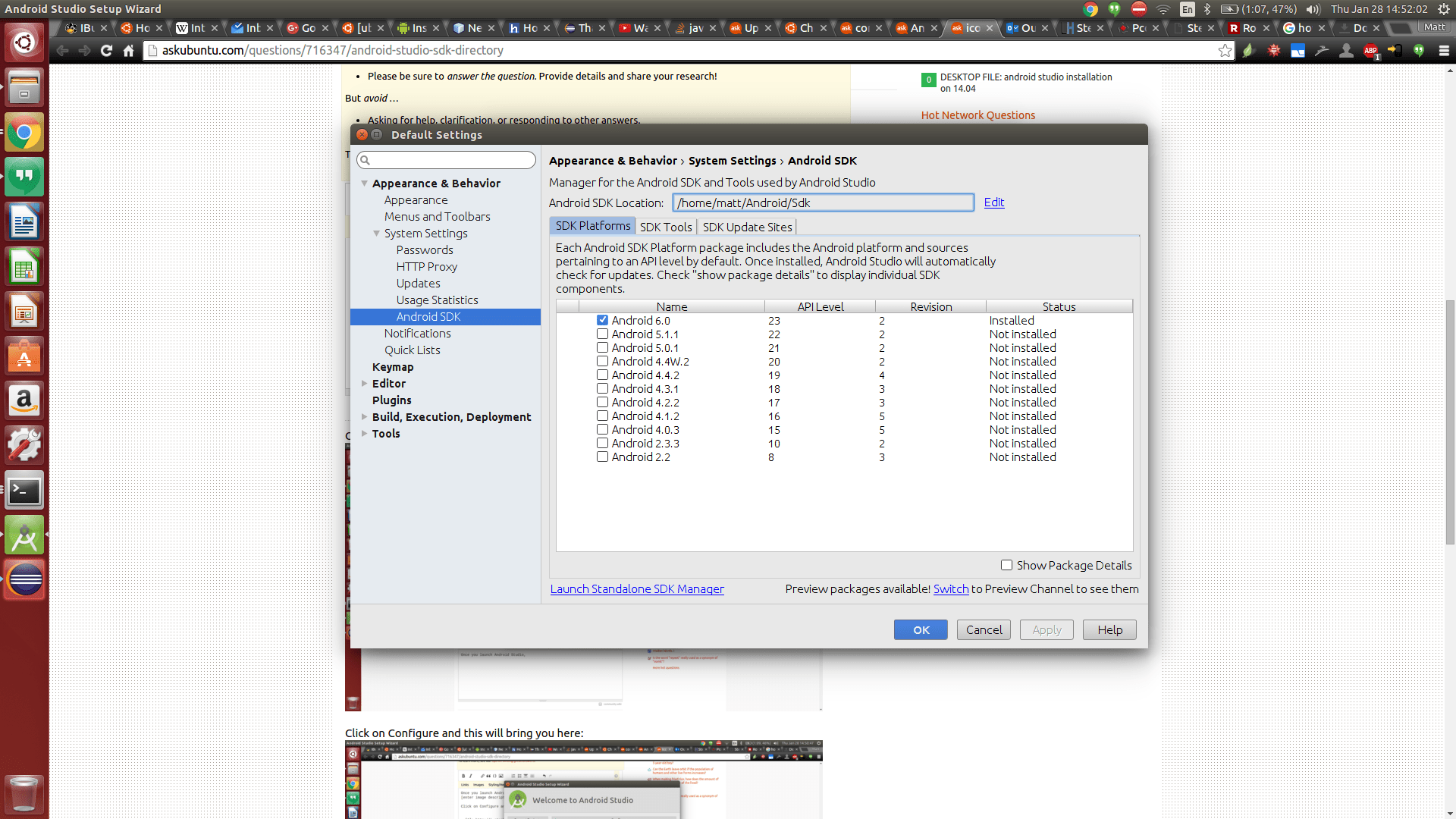Collapse the System Settings tree node
Viewport: 1456px width, 819px height.
pyautogui.click(x=377, y=234)
